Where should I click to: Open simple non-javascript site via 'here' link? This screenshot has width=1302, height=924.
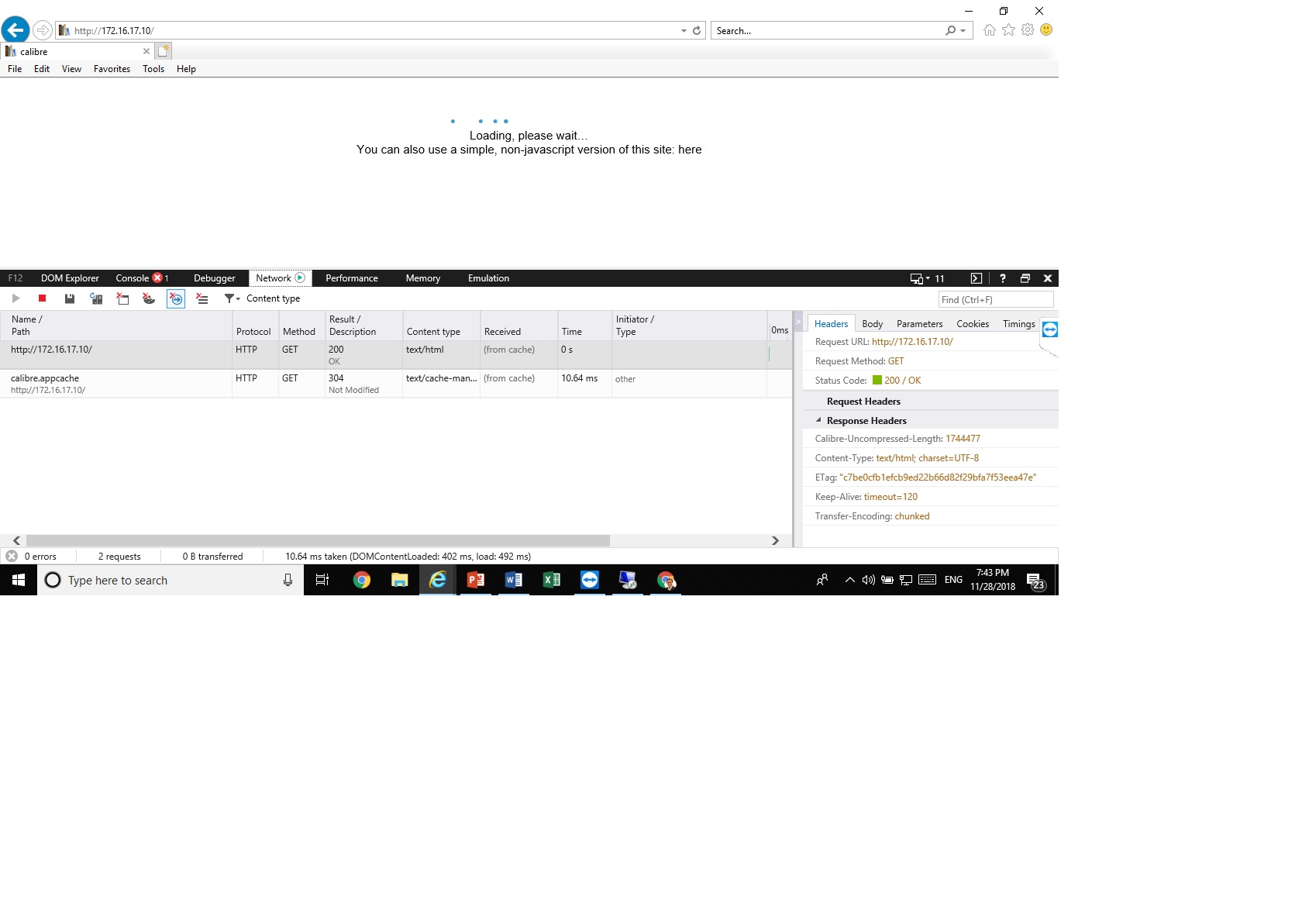(690, 150)
